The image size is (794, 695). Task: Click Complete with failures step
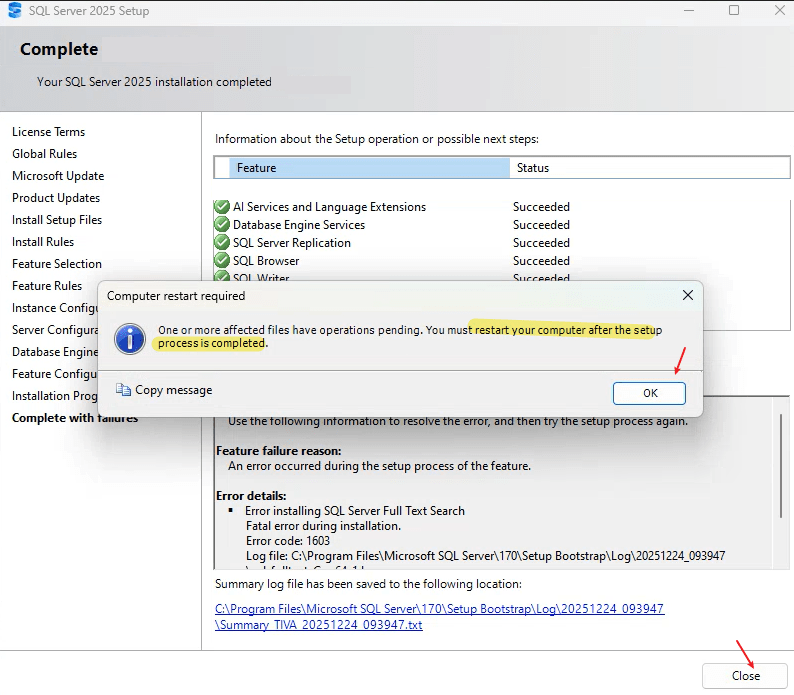(75, 418)
